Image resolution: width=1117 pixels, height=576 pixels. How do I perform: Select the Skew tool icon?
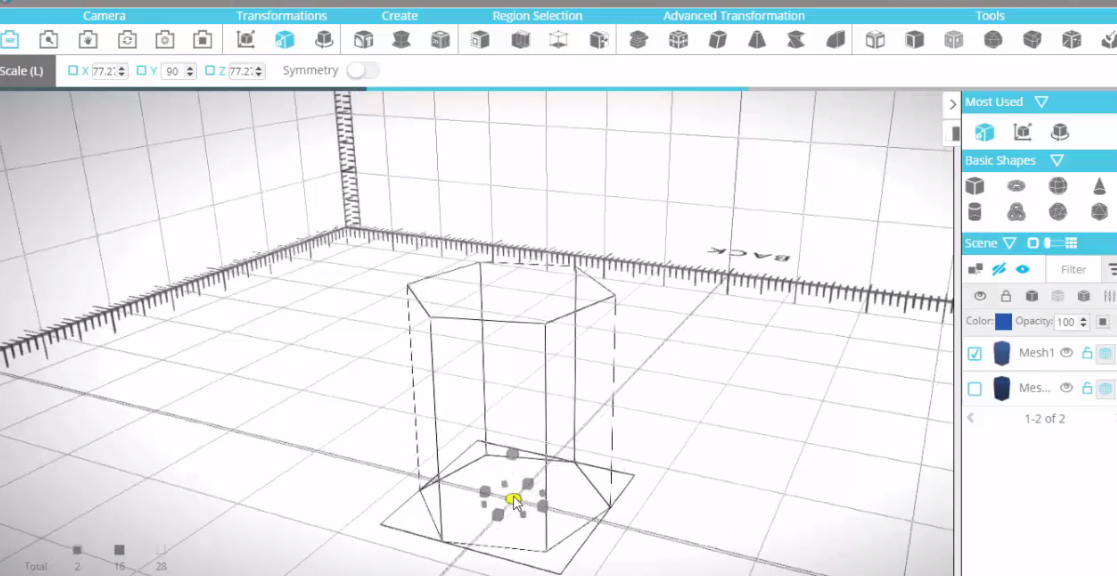pyautogui.click(x=717, y=40)
